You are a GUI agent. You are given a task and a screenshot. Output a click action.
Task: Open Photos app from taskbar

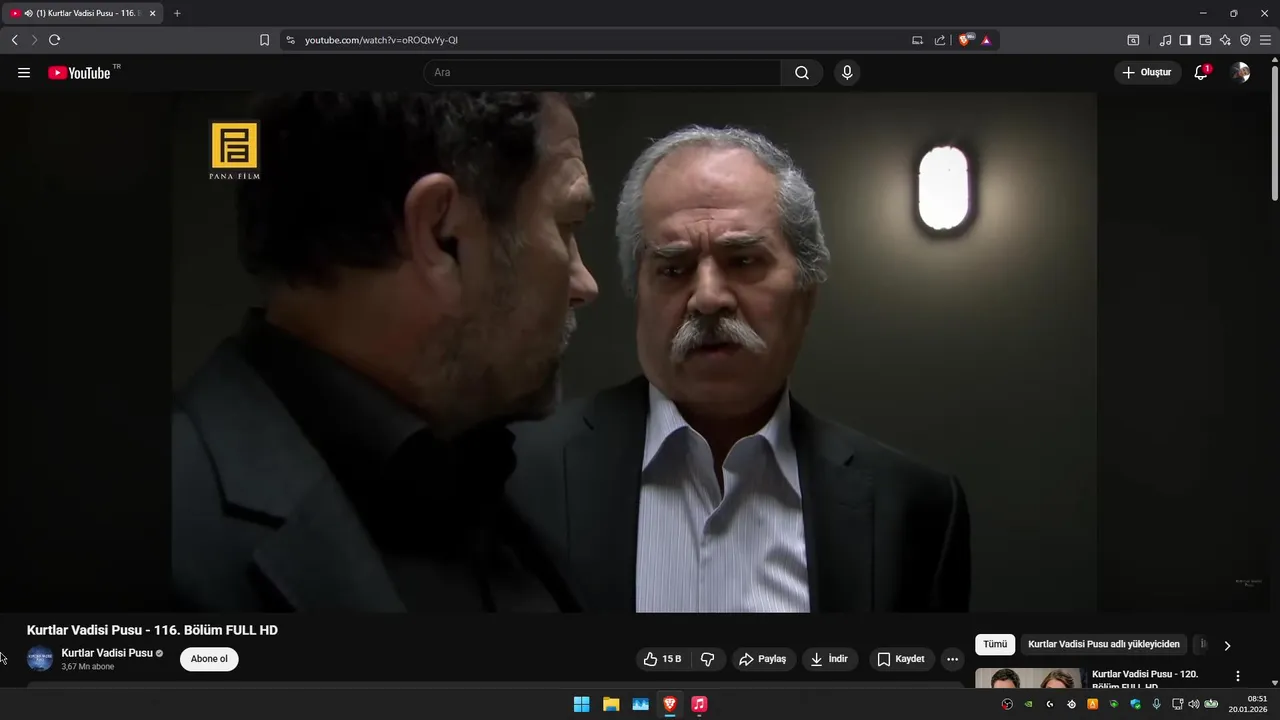641,704
